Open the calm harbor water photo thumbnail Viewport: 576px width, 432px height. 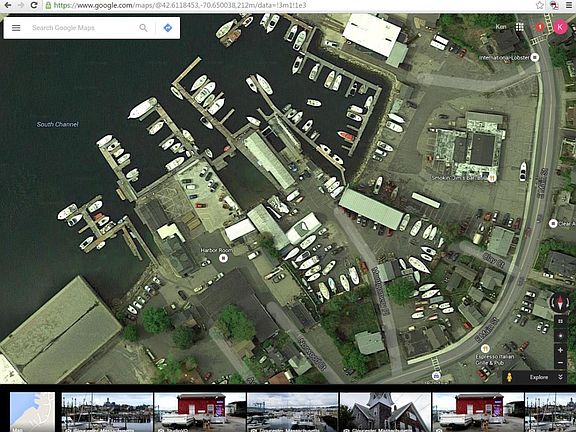click(x=292, y=412)
